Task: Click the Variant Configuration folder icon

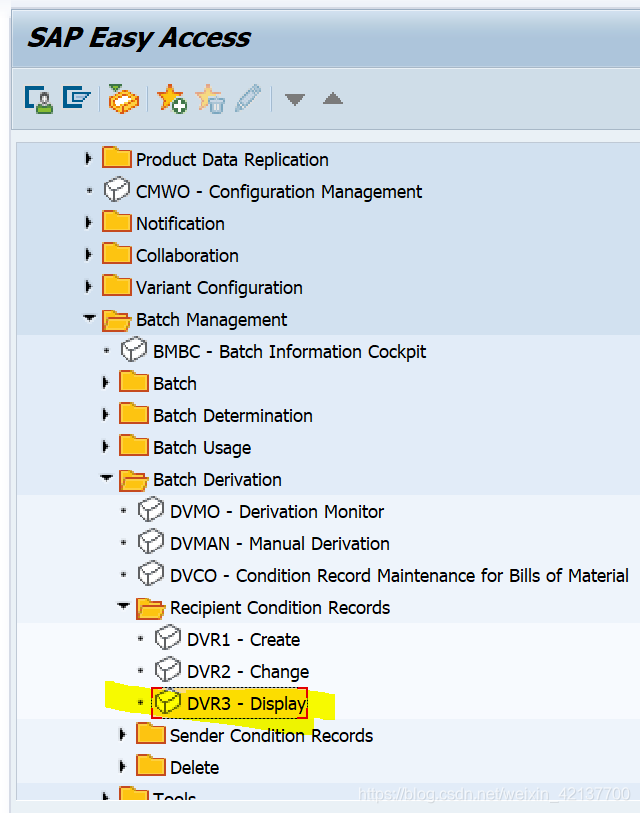Action: point(116,286)
